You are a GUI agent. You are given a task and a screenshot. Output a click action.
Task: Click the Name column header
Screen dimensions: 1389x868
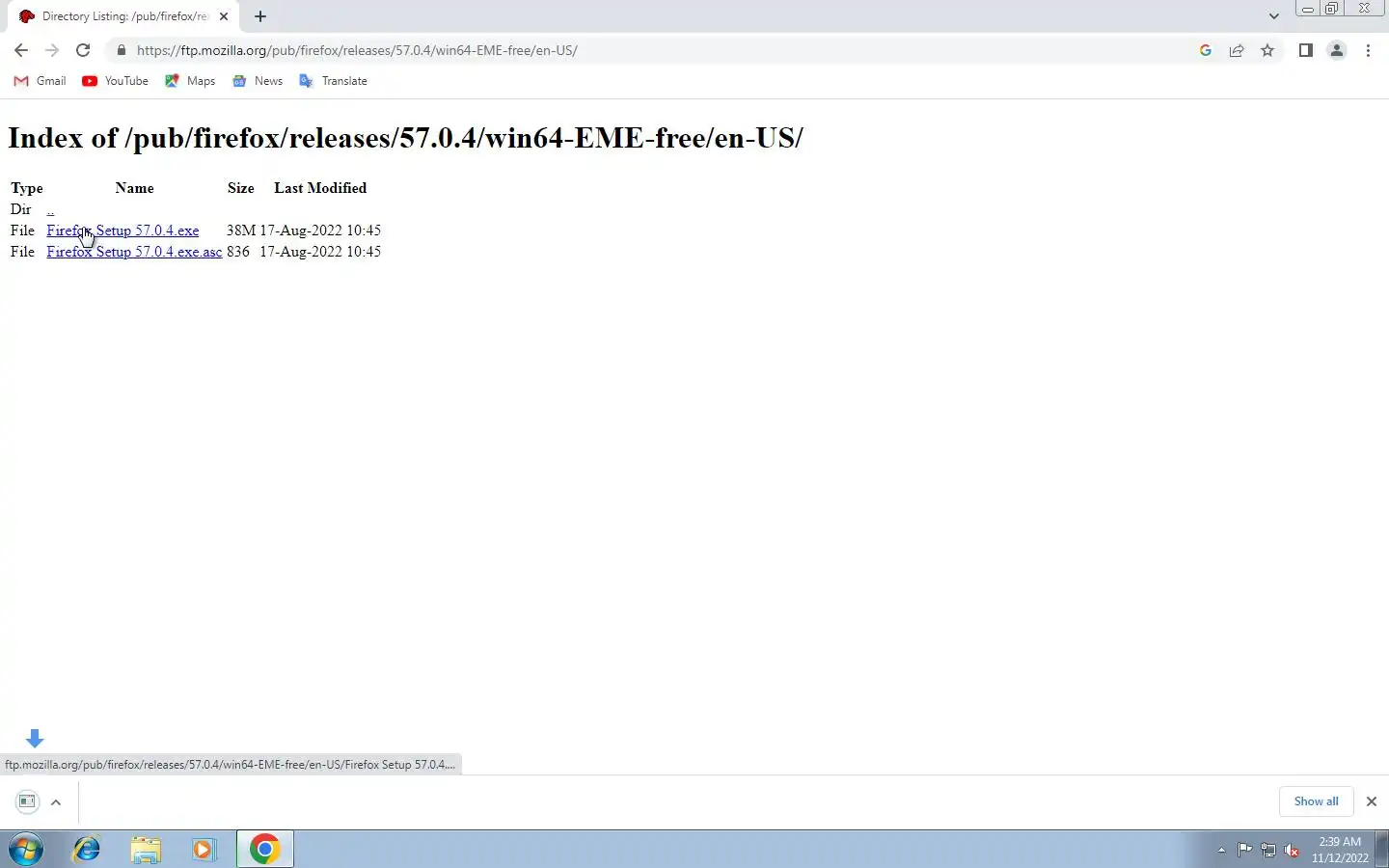coord(134,188)
